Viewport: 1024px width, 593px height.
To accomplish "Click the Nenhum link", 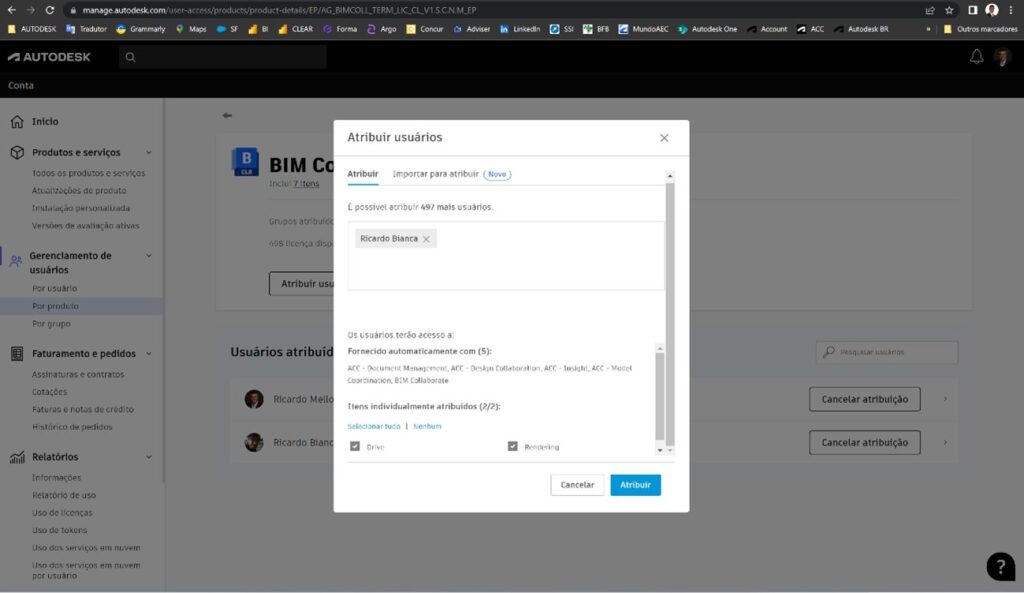I will (427, 426).
